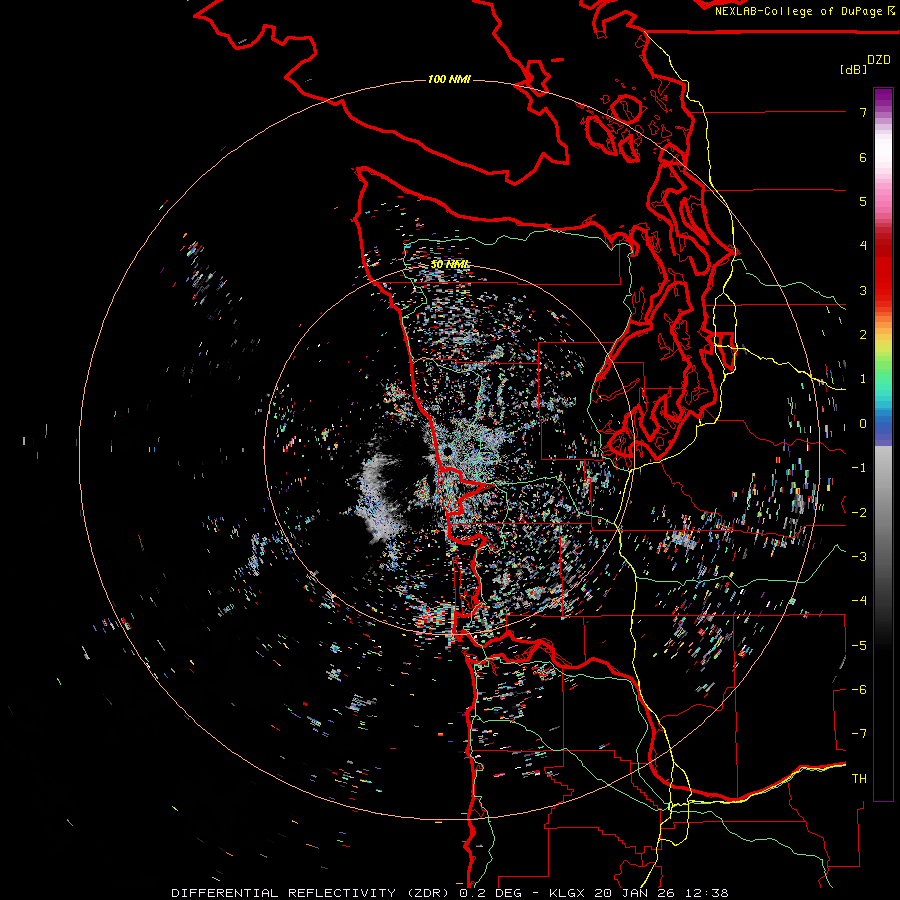Click the 100 NMI range ring label
The height and width of the screenshot is (900, 900).
tap(449, 79)
